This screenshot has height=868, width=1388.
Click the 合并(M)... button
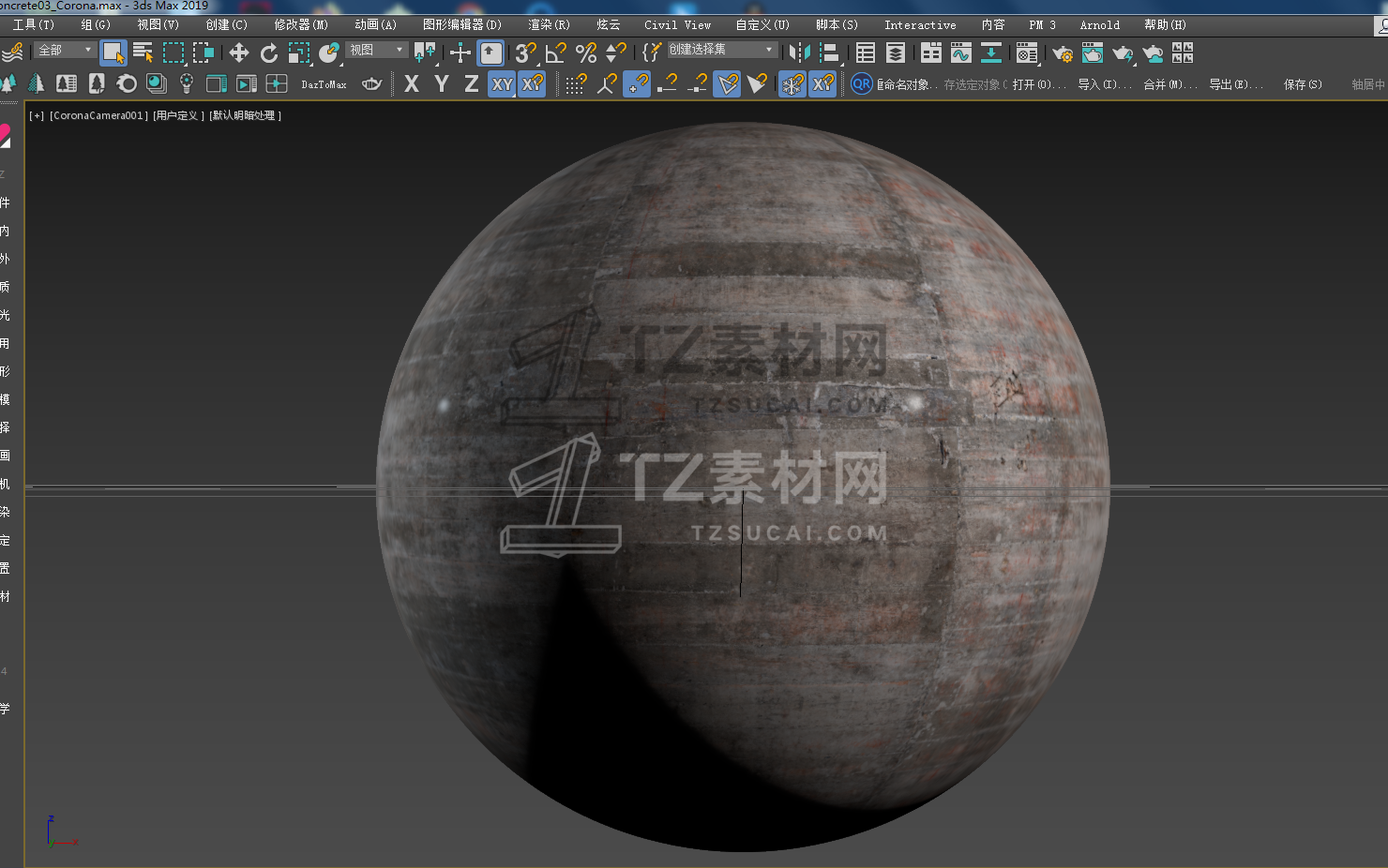(1169, 84)
